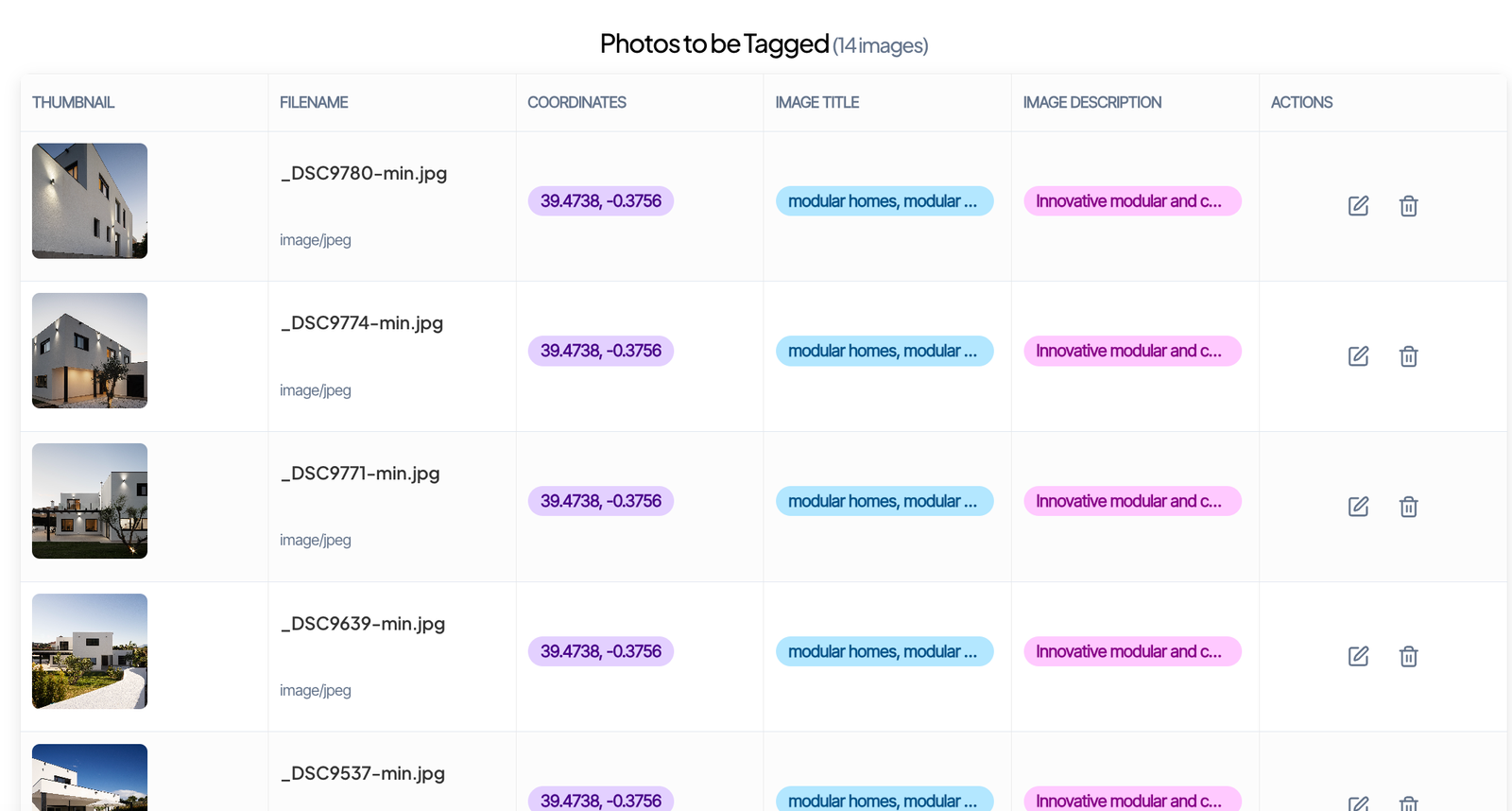Click the Image Title column header
The image size is (1512, 811).
[816, 102]
